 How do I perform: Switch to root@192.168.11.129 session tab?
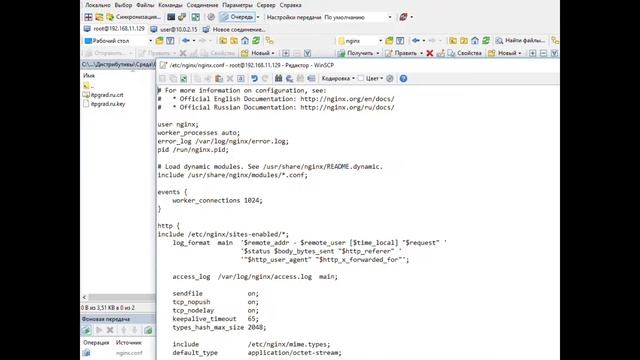pyautogui.click(x=115, y=29)
